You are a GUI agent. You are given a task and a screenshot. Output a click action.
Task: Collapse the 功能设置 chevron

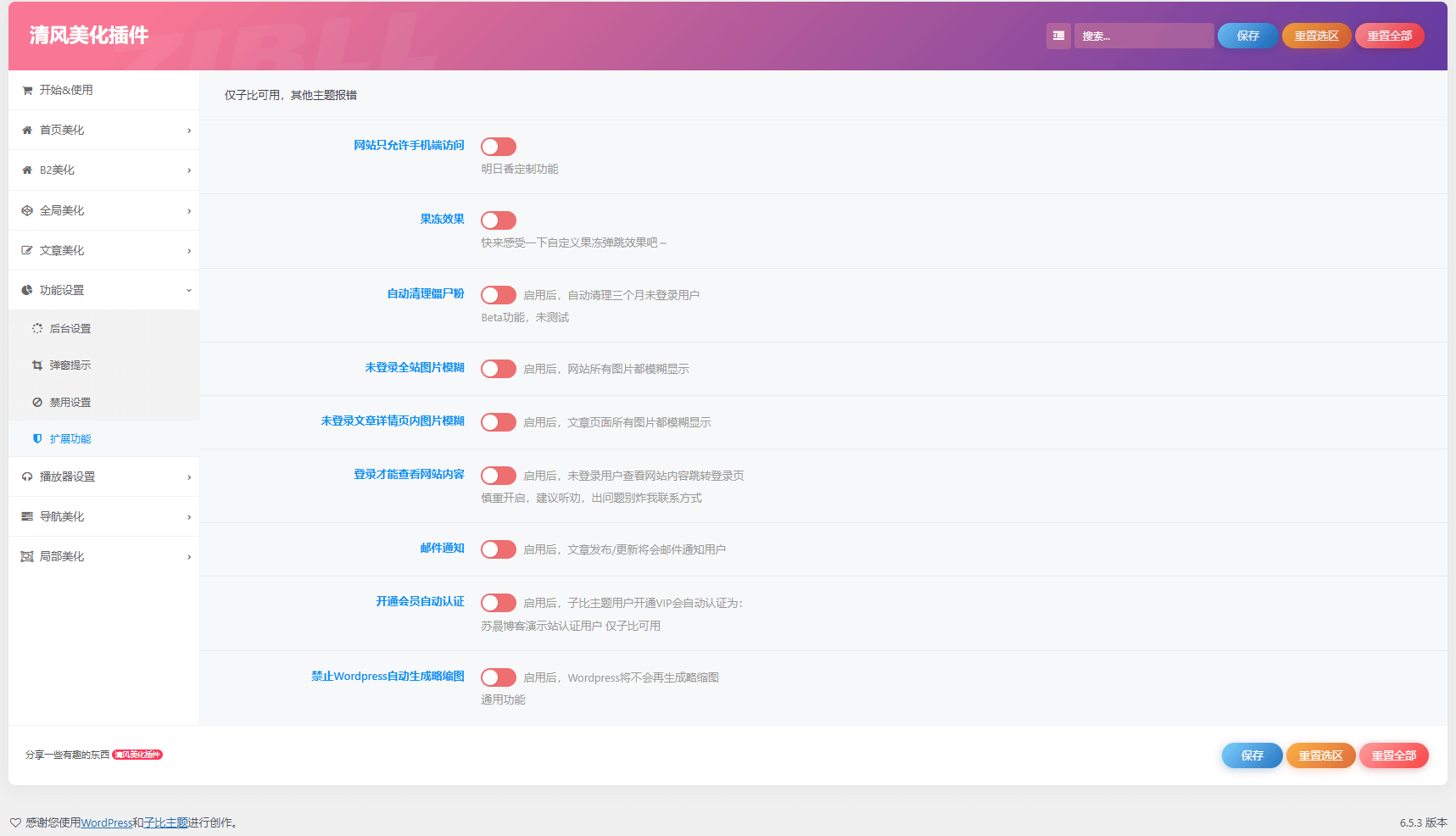coord(189,291)
